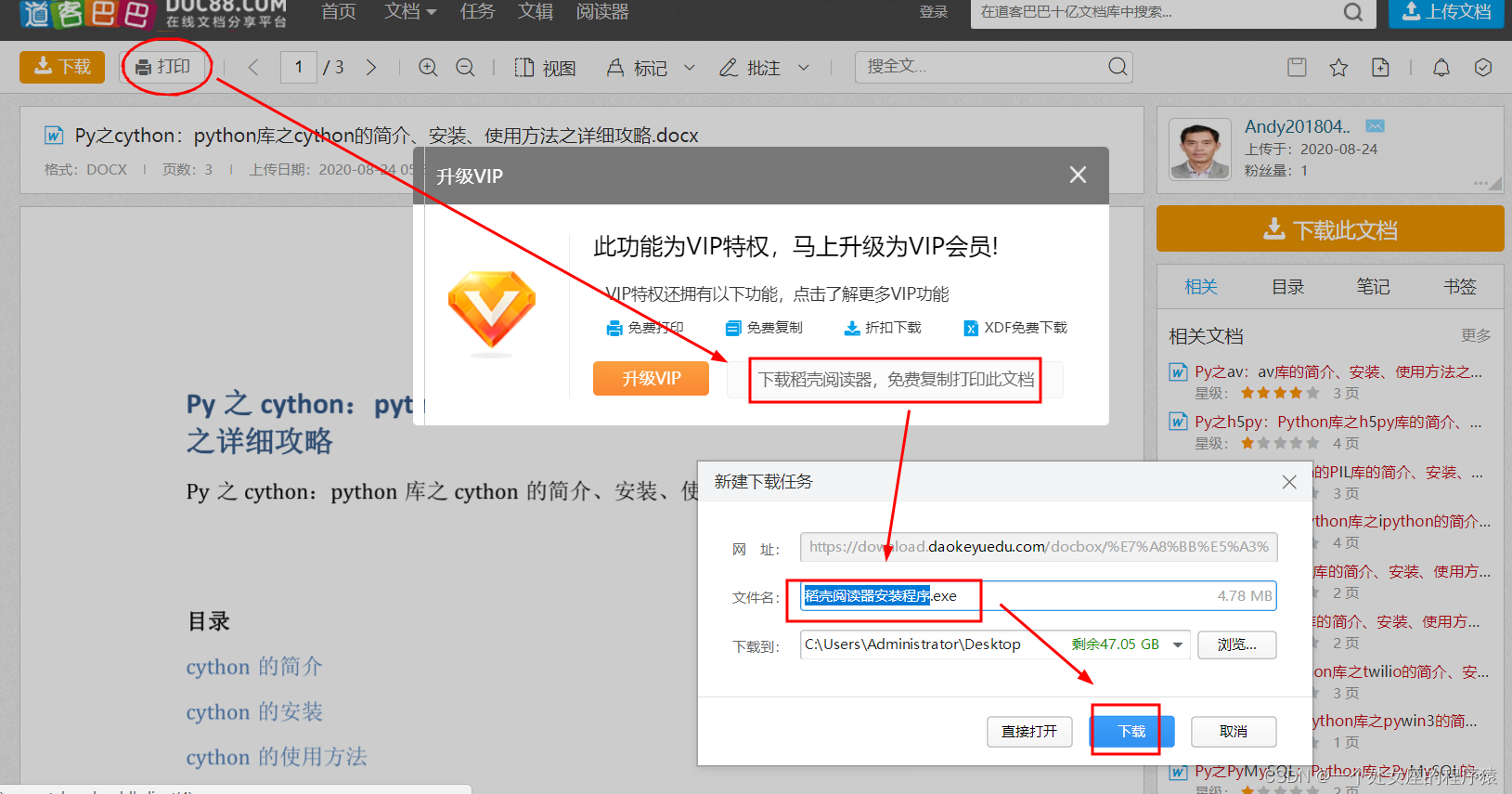
Task: Switch to the 目录 tab
Action: tap(1287, 287)
